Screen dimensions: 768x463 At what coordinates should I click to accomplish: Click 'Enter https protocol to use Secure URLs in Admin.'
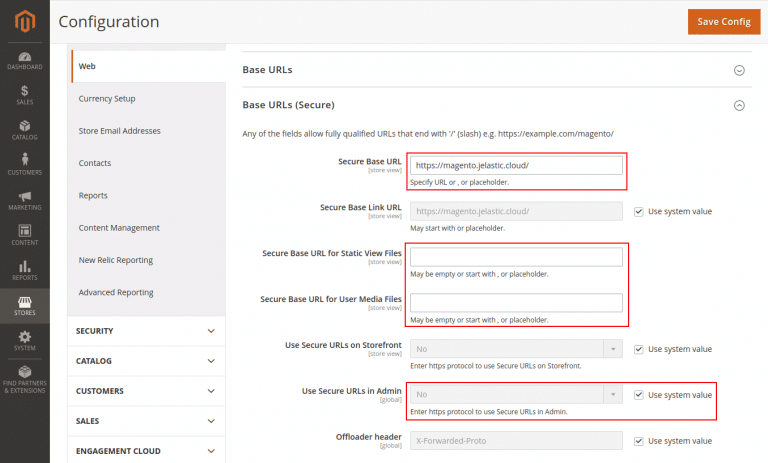point(489,412)
